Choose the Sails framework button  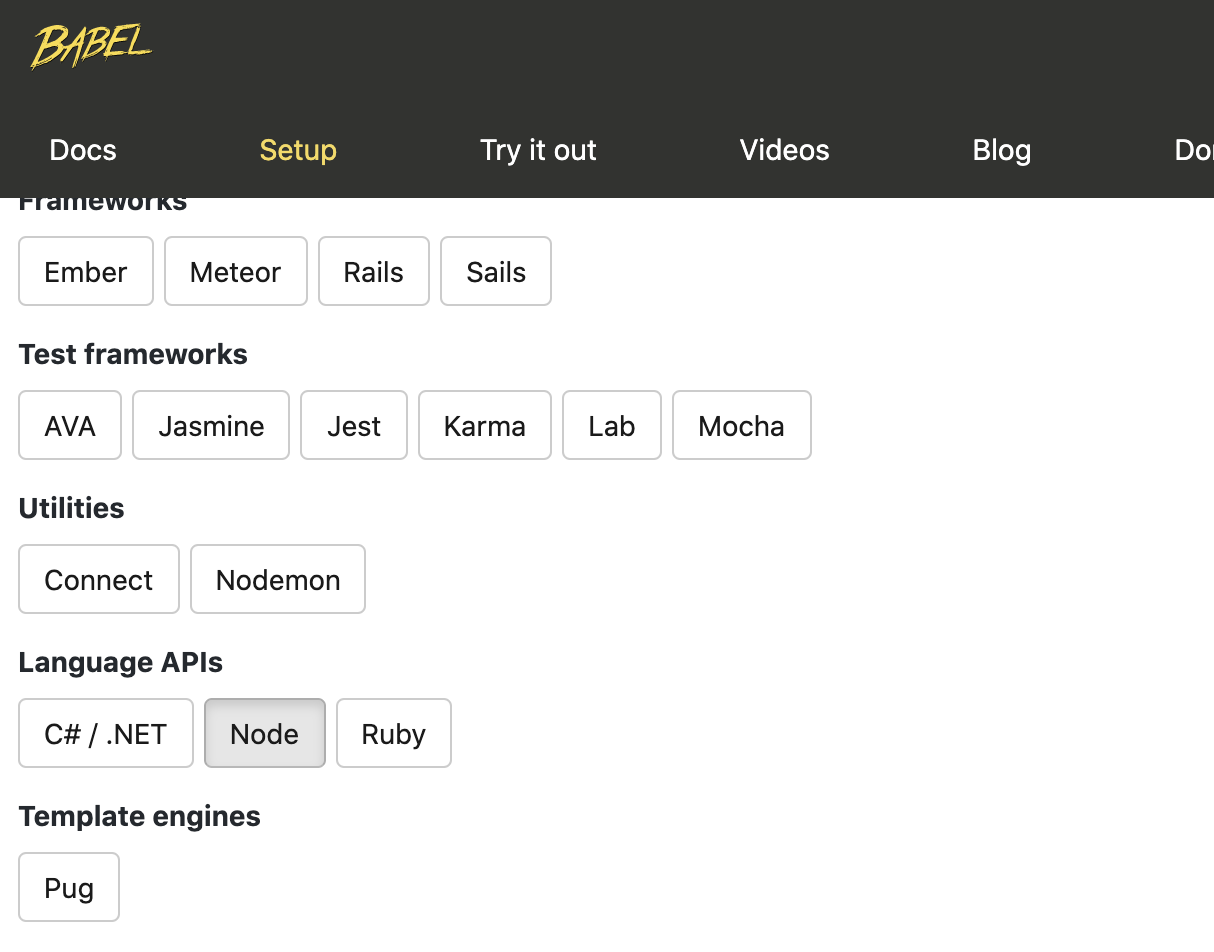pyautogui.click(x=496, y=271)
